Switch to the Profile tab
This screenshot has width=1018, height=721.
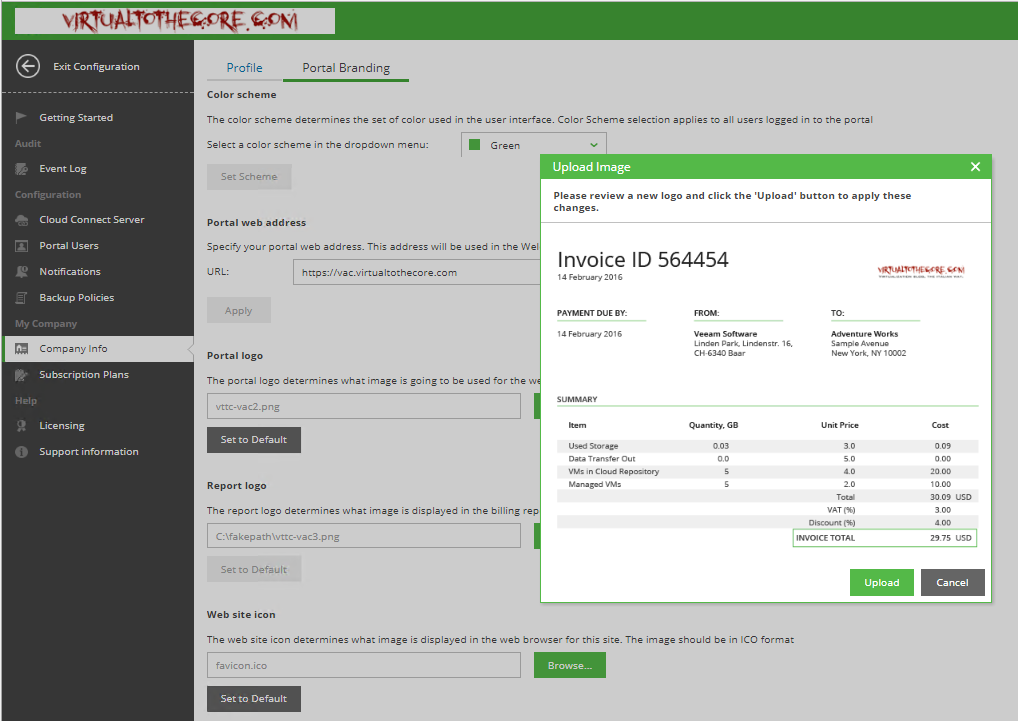pyautogui.click(x=245, y=68)
